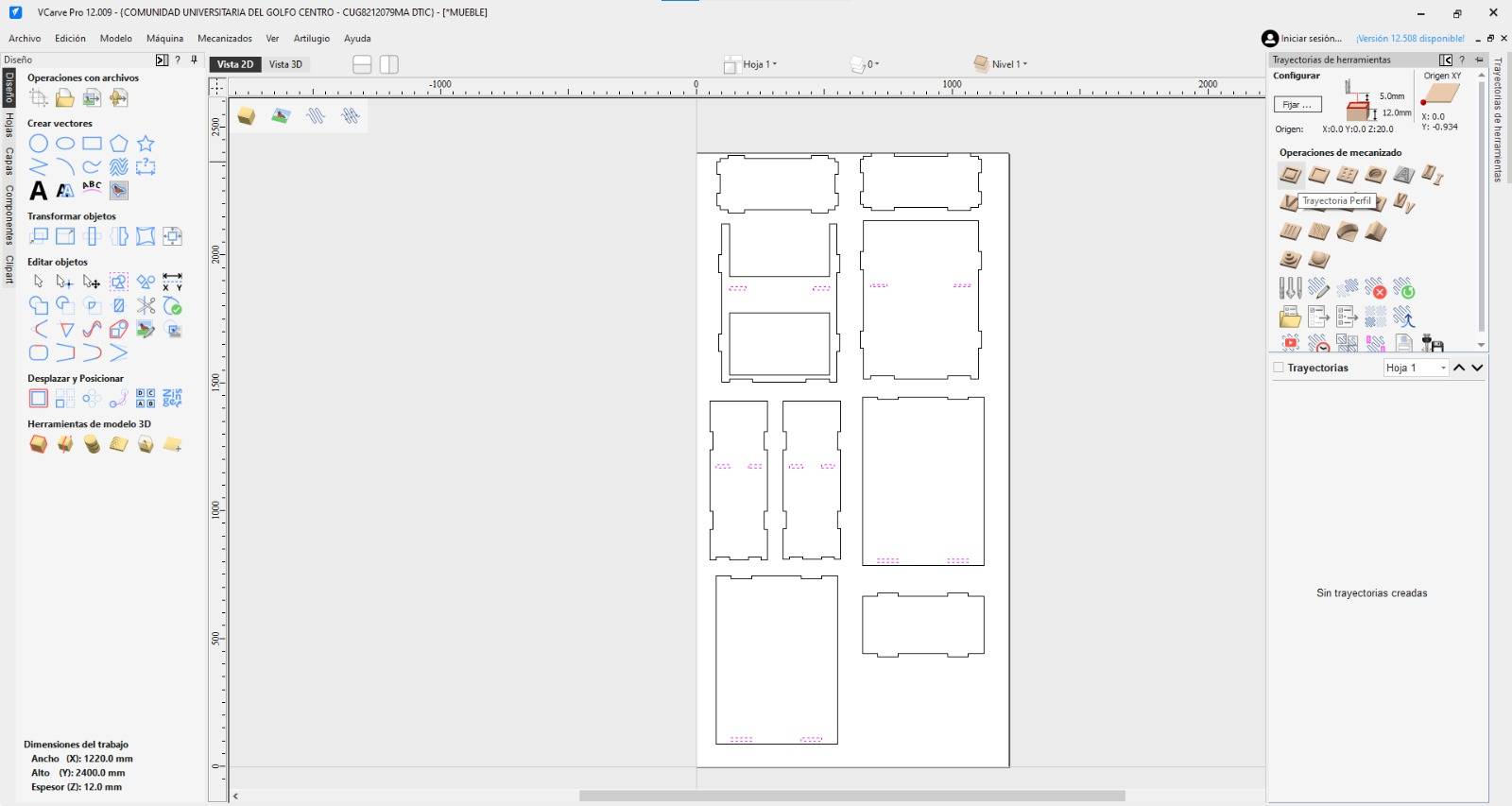Select the draw ellipse tool

[65, 144]
